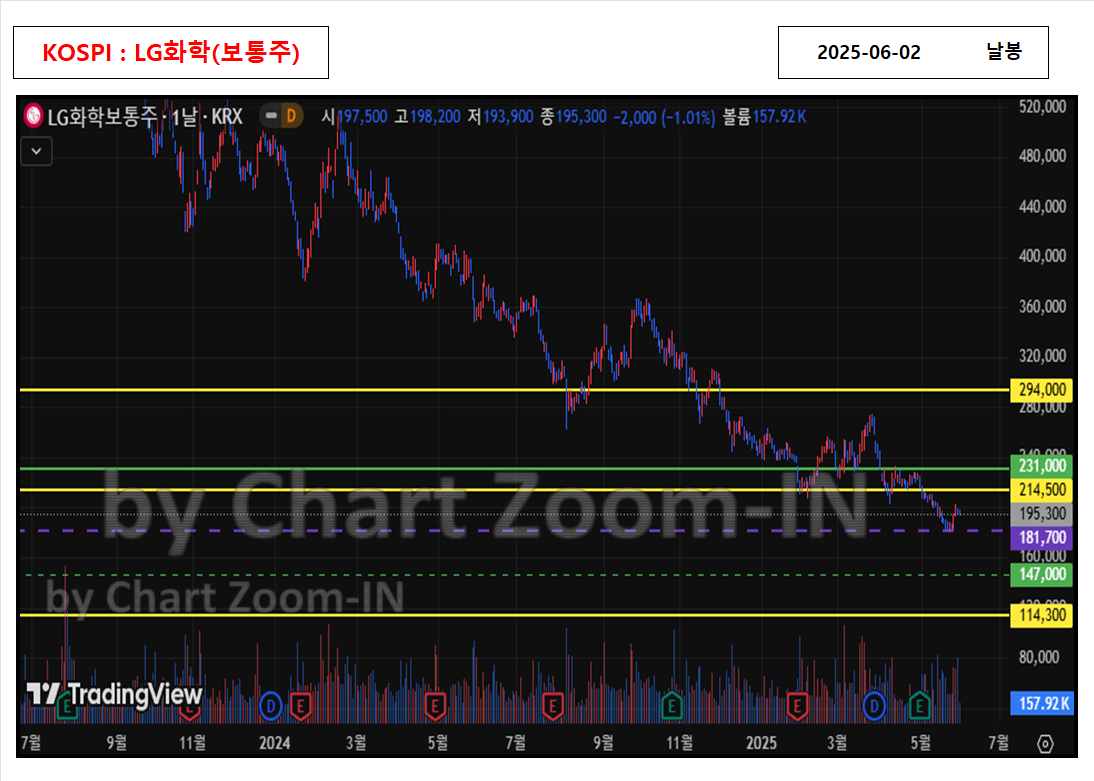Click the red E earnings marker right after the 2024 label
Viewport: 1094px width, 781px height.
click(301, 707)
